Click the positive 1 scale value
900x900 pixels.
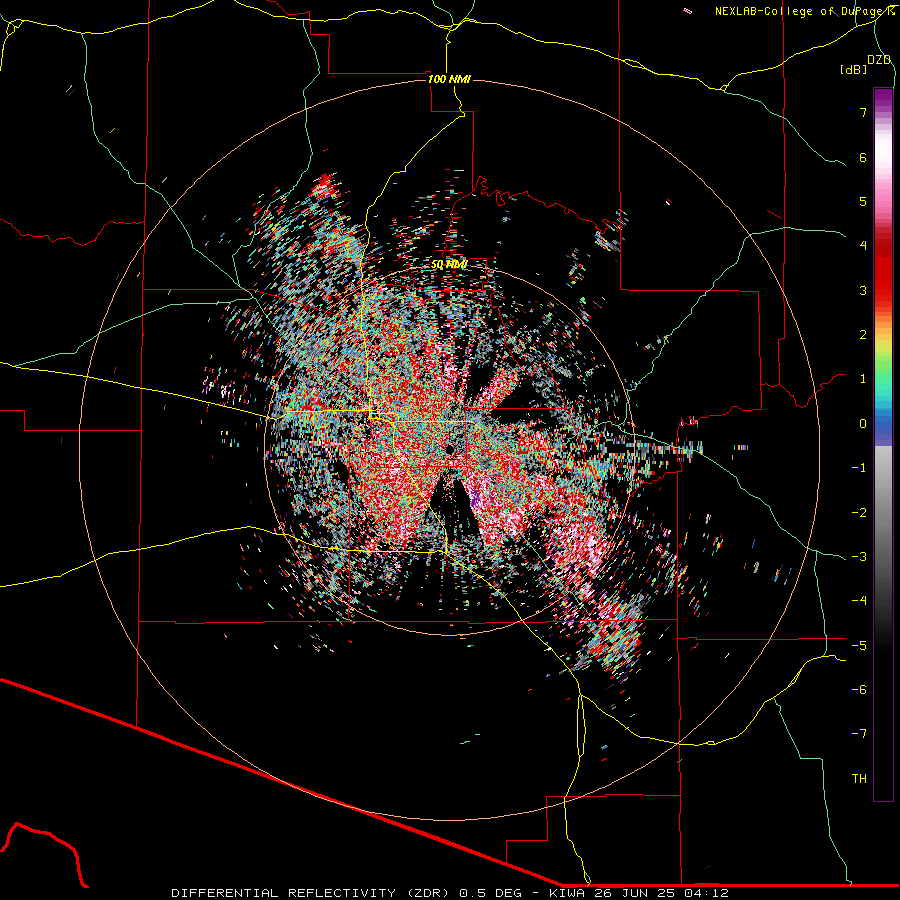(863, 379)
